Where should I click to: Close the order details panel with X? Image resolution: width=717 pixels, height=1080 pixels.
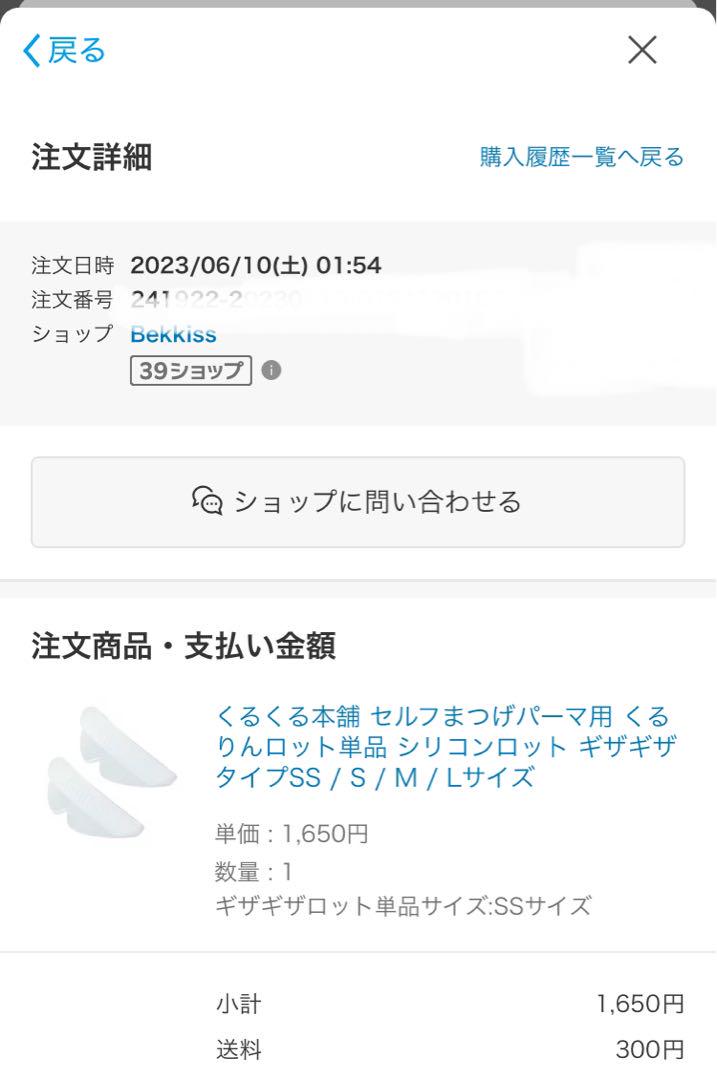click(642, 50)
